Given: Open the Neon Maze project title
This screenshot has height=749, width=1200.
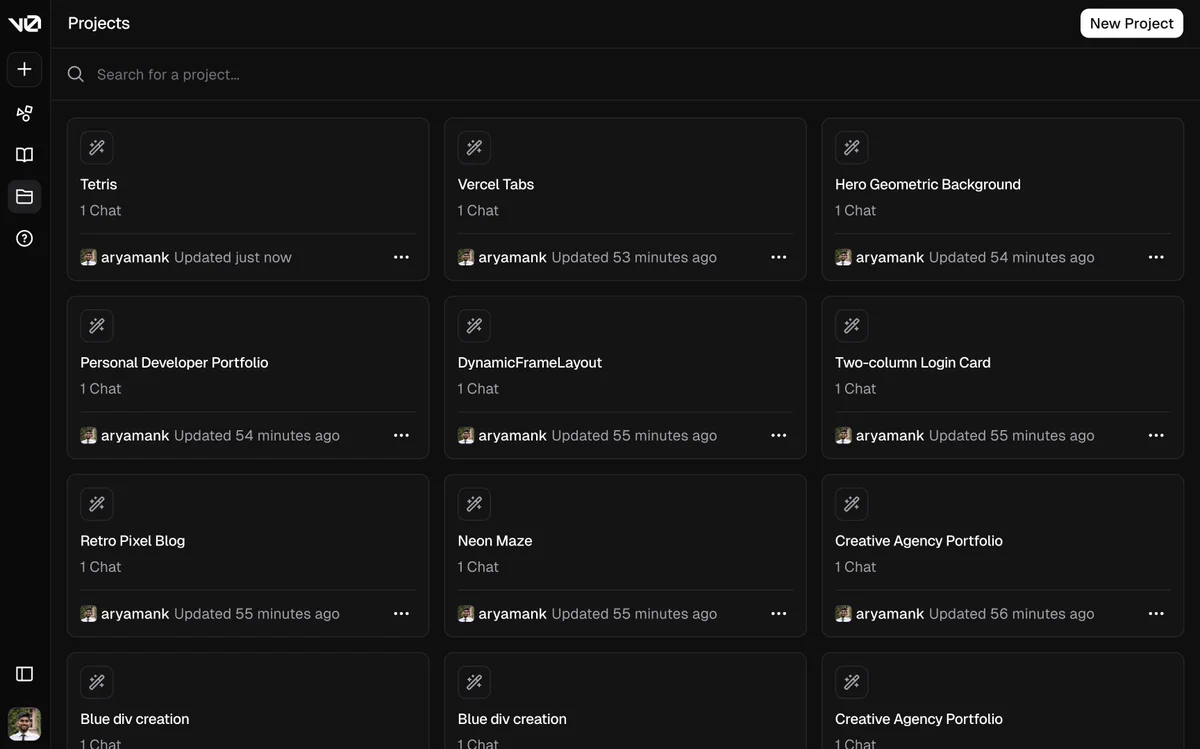Looking at the screenshot, I should point(495,540).
